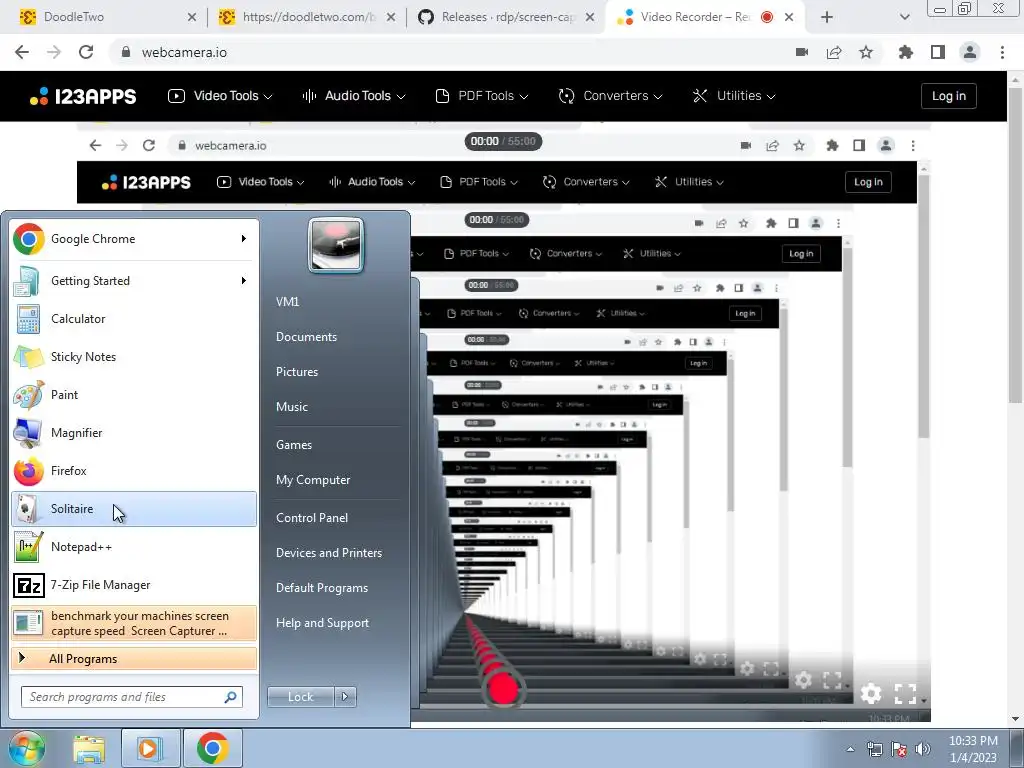Expand PDF Tools menu

pyautogui.click(x=481, y=96)
